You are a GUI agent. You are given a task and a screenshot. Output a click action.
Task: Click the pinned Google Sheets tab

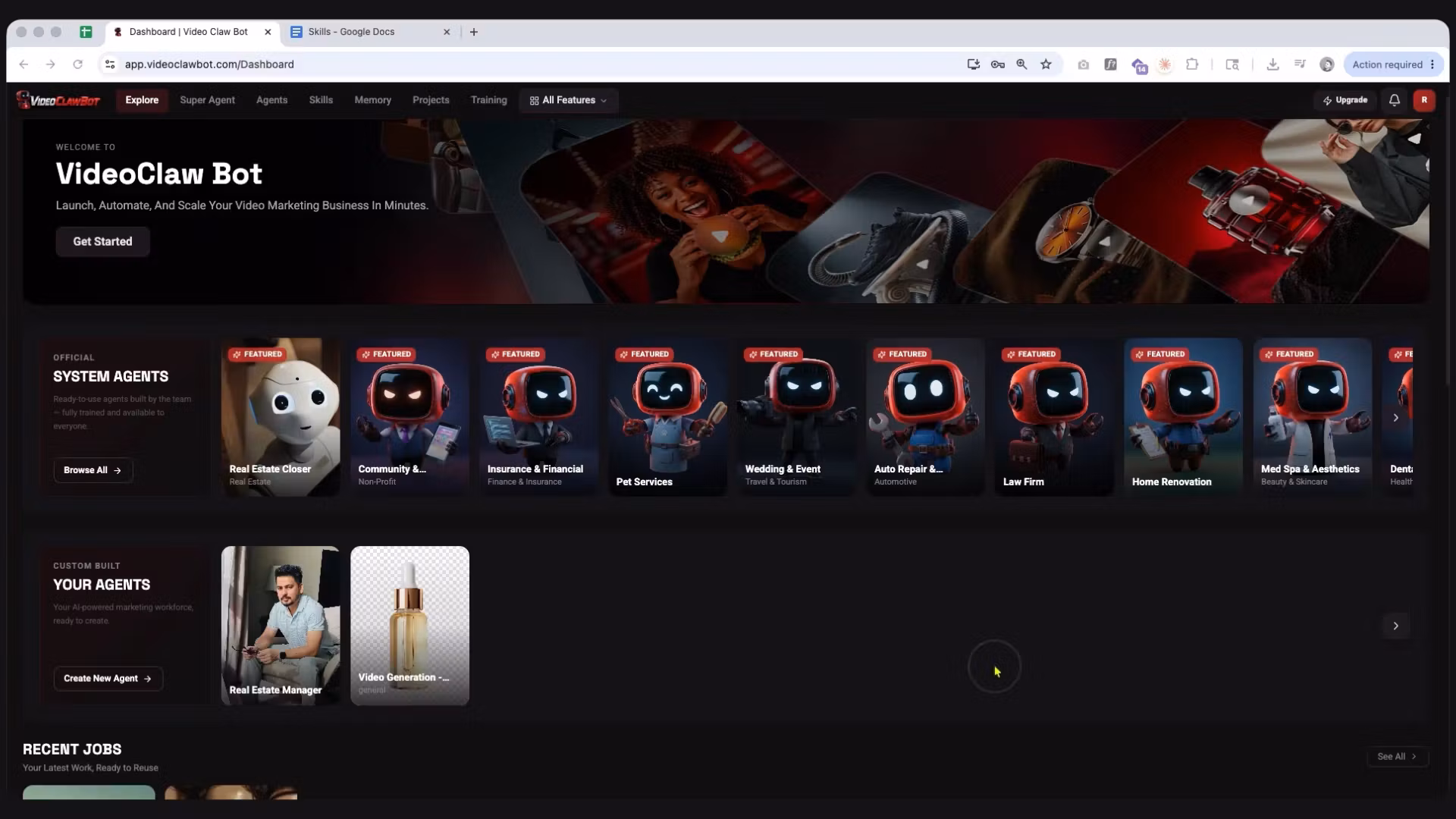point(86,32)
